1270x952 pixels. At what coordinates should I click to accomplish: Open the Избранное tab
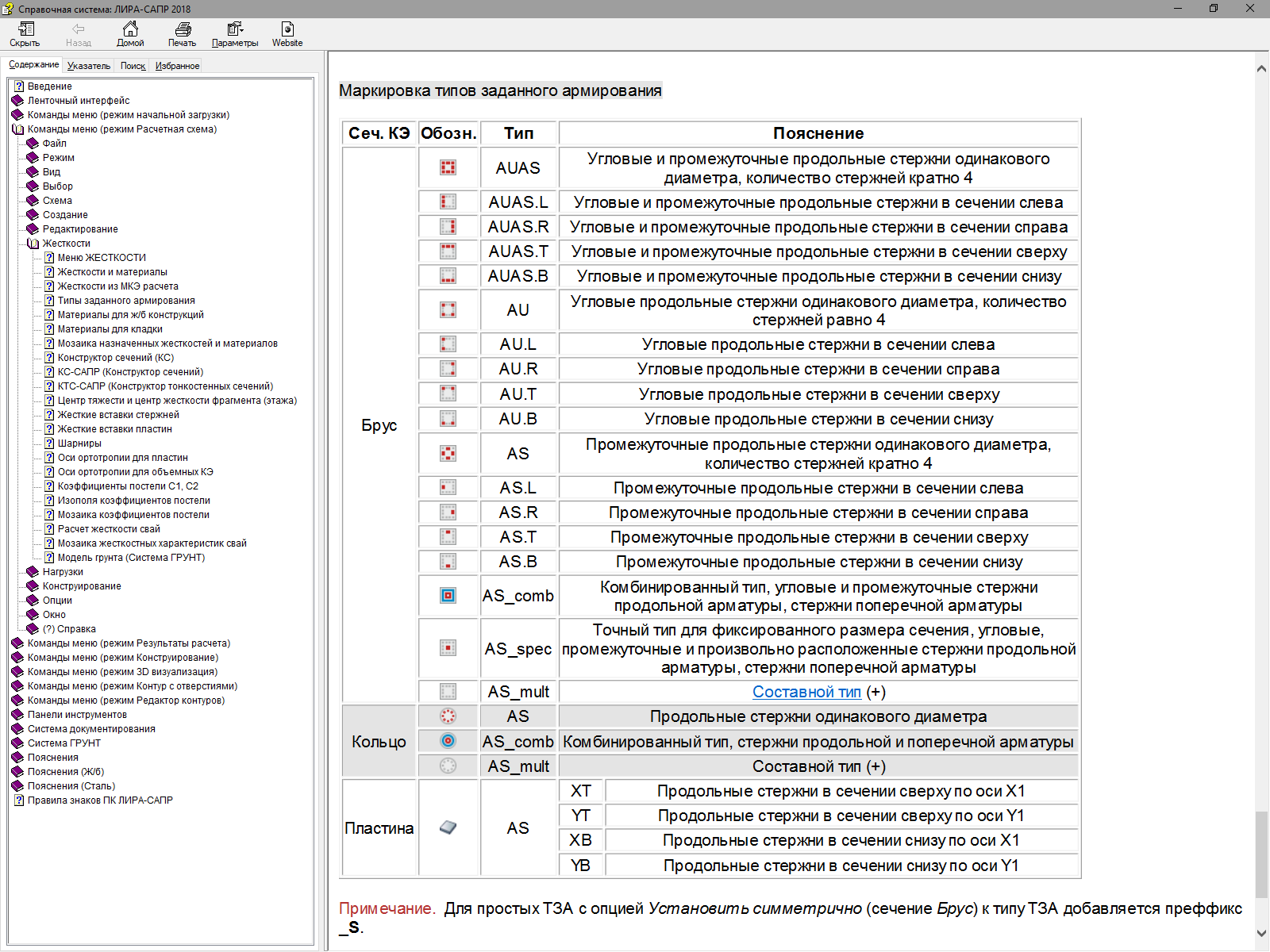click(x=177, y=66)
